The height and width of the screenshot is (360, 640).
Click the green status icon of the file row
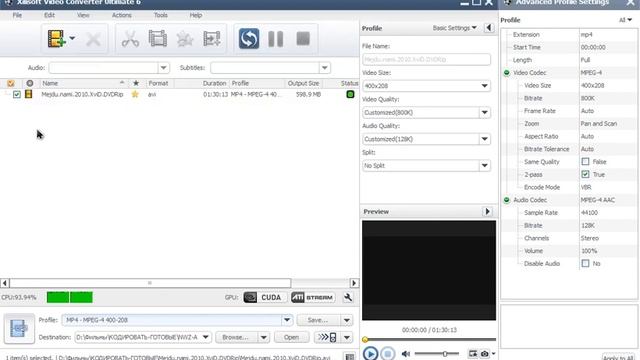tap(350, 94)
